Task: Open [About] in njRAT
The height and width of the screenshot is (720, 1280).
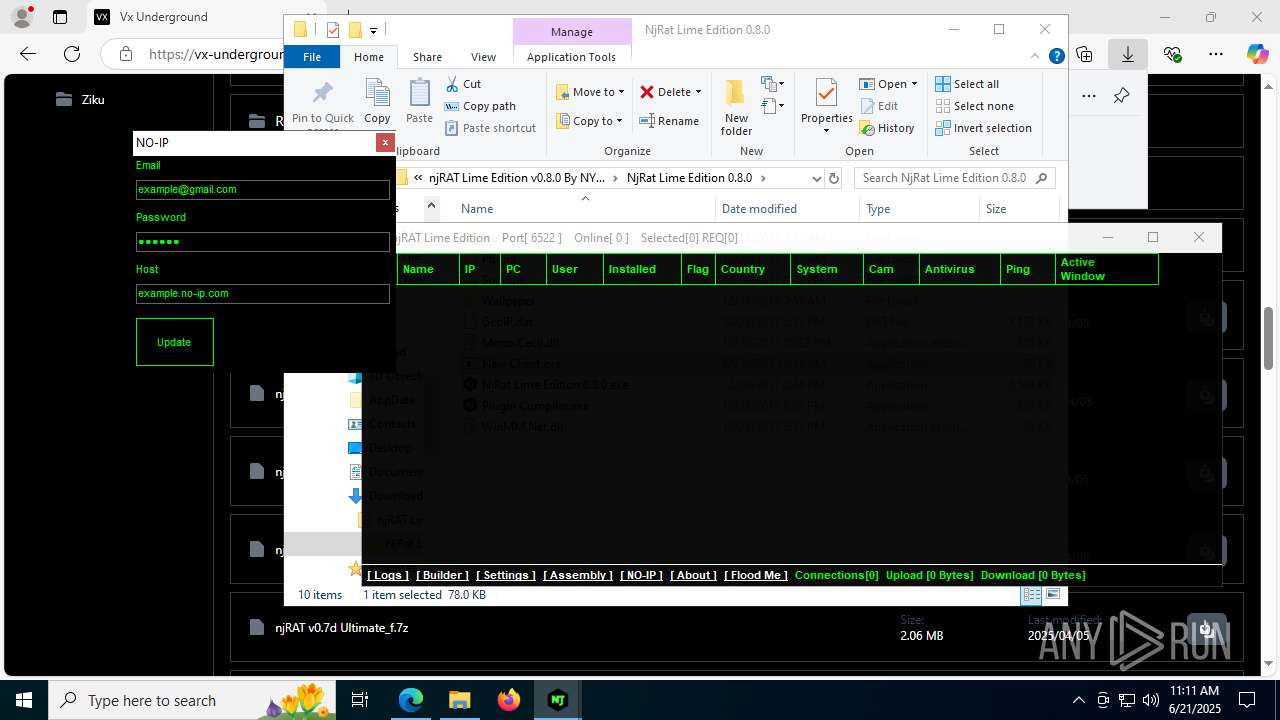Action: tap(693, 575)
